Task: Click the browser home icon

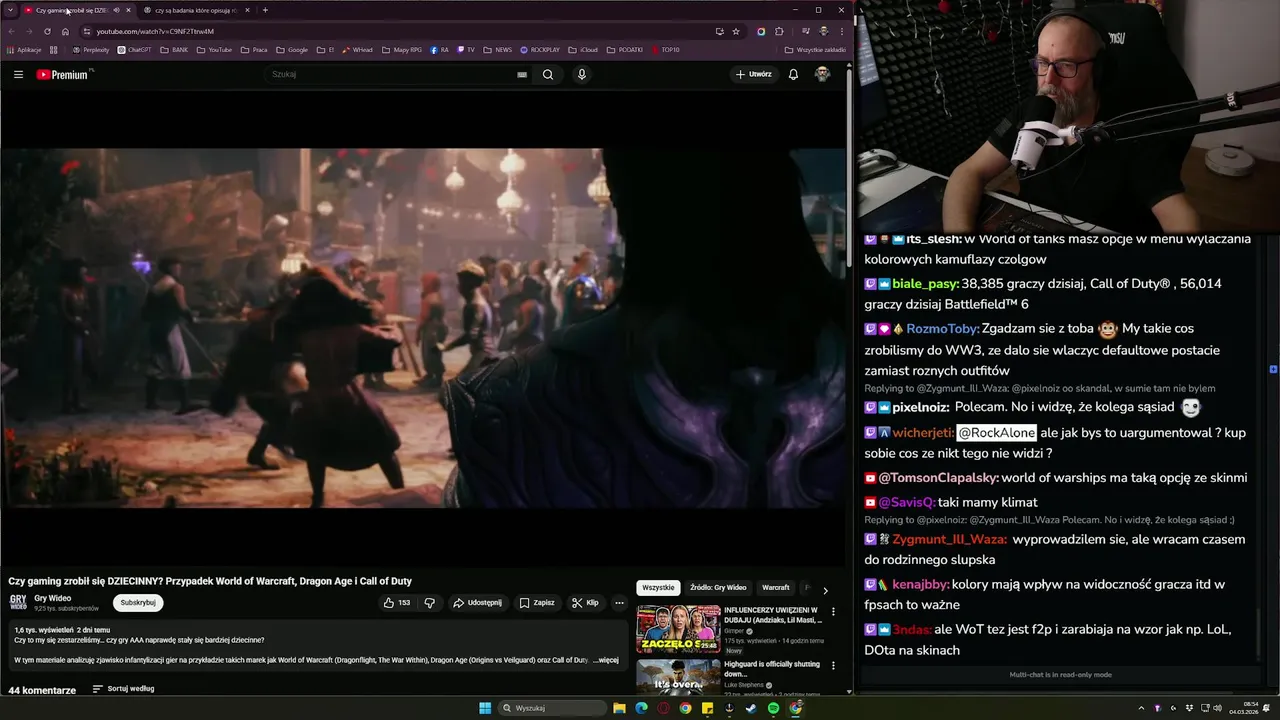Action: point(65,31)
